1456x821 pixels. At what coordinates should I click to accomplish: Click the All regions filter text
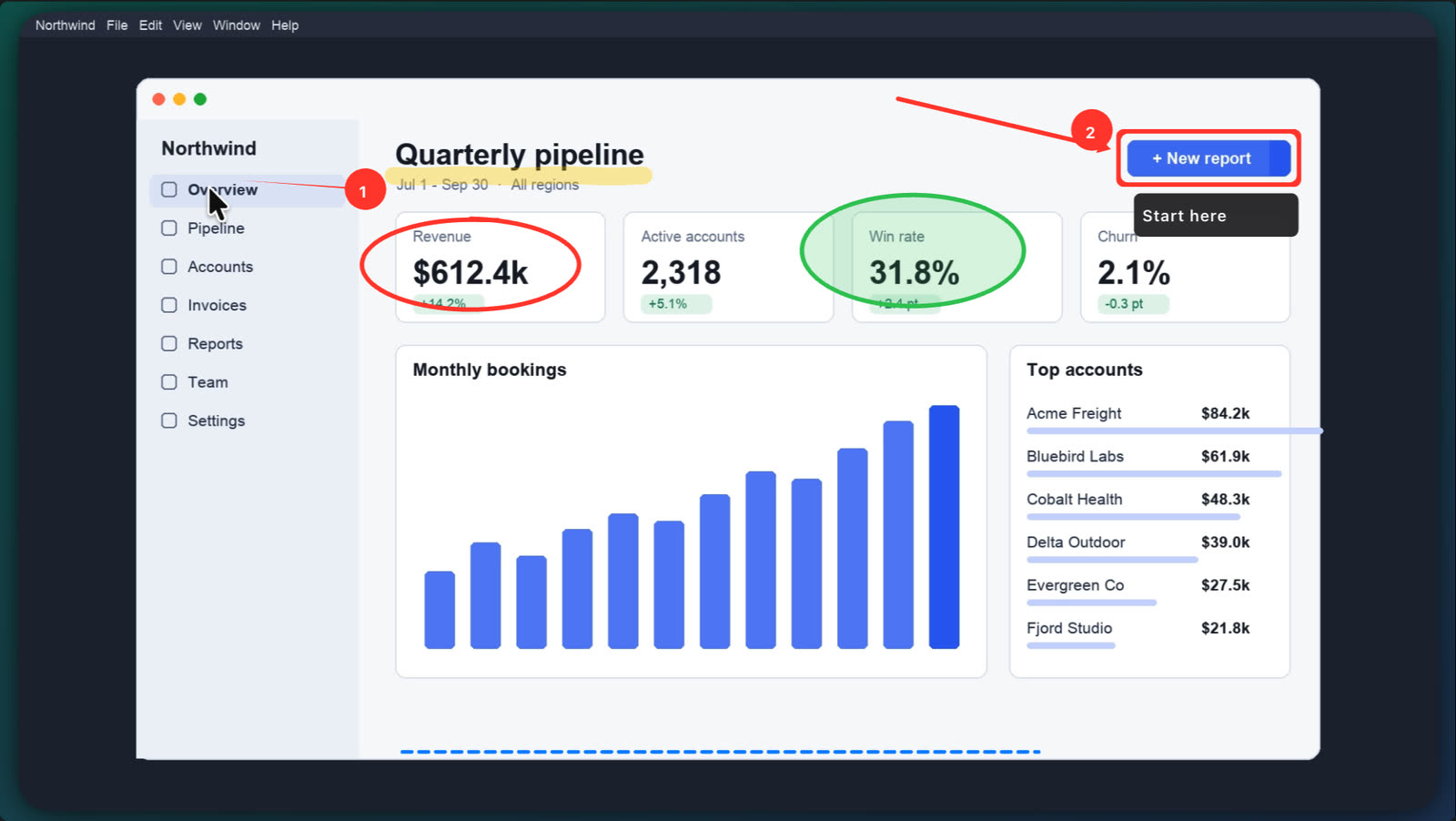coord(544,185)
